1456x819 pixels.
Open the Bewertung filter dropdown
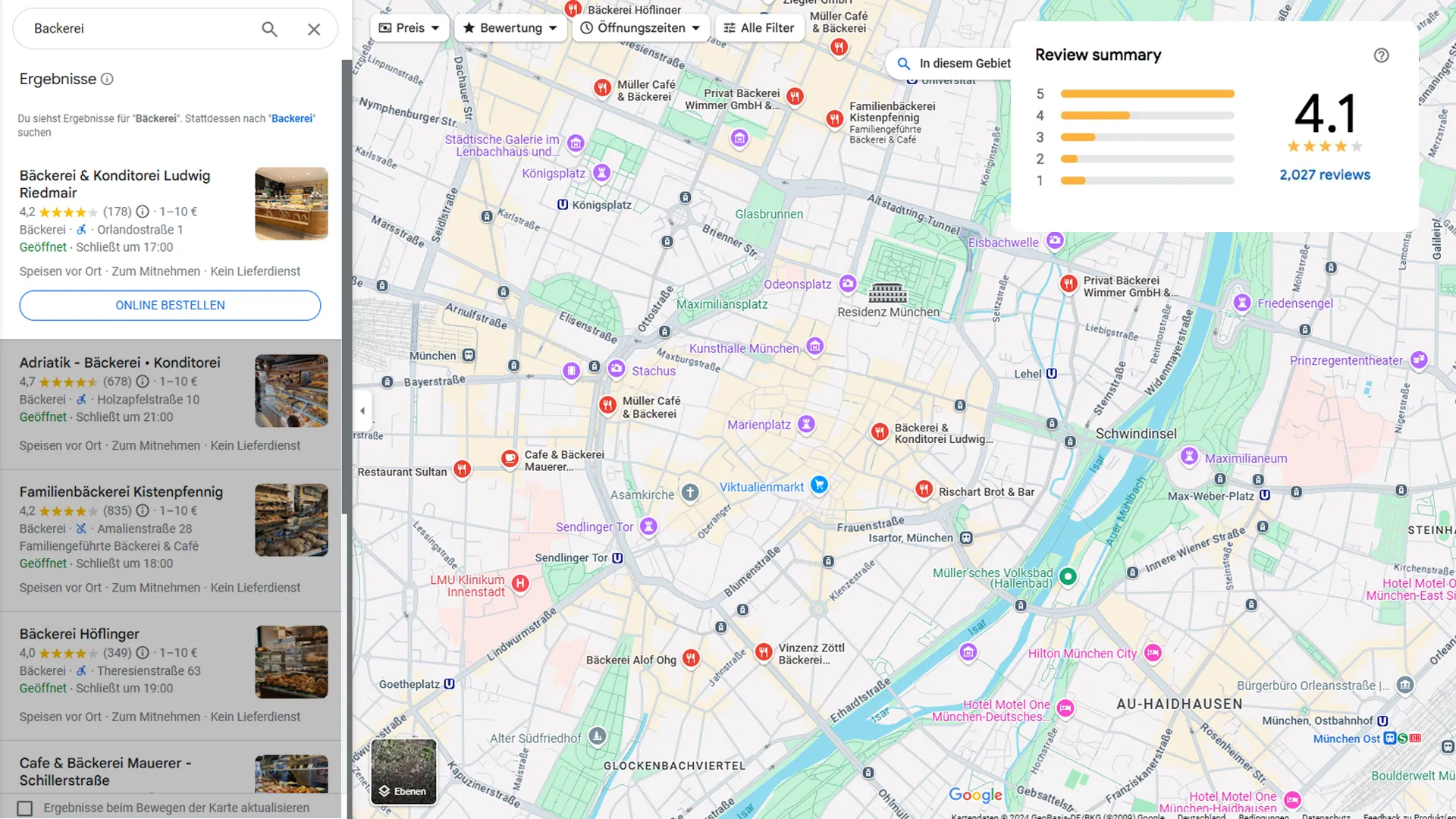point(510,28)
